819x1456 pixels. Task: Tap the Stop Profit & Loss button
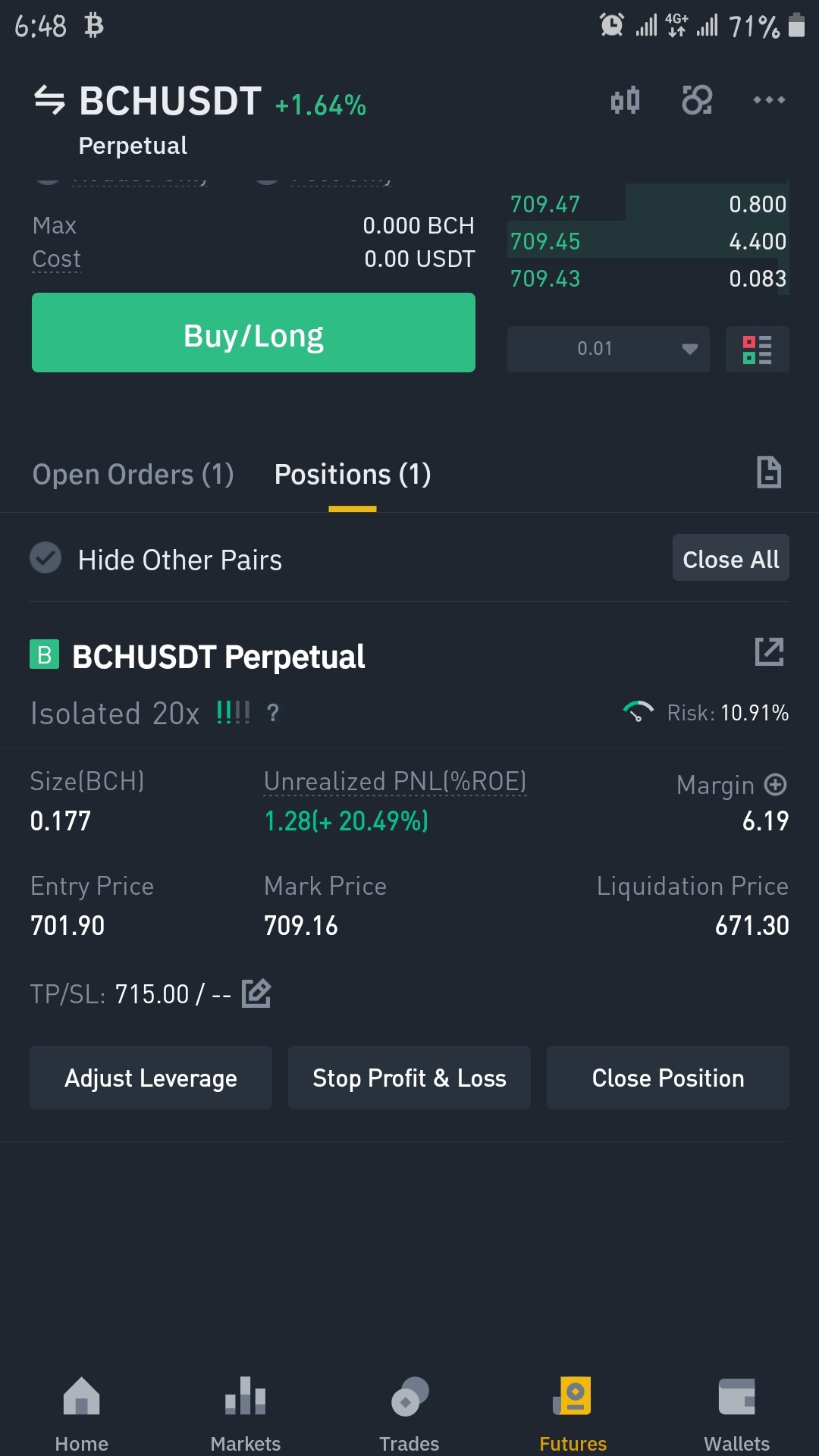[409, 1078]
